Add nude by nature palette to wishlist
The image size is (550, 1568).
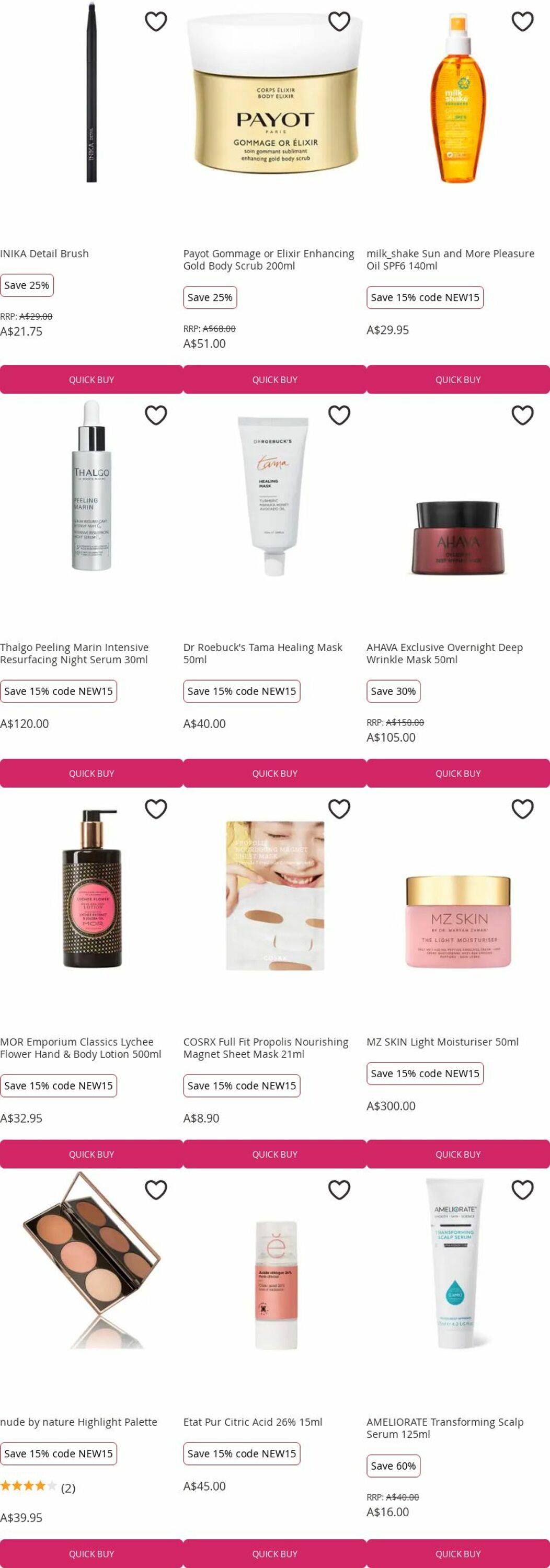pos(156,1190)
